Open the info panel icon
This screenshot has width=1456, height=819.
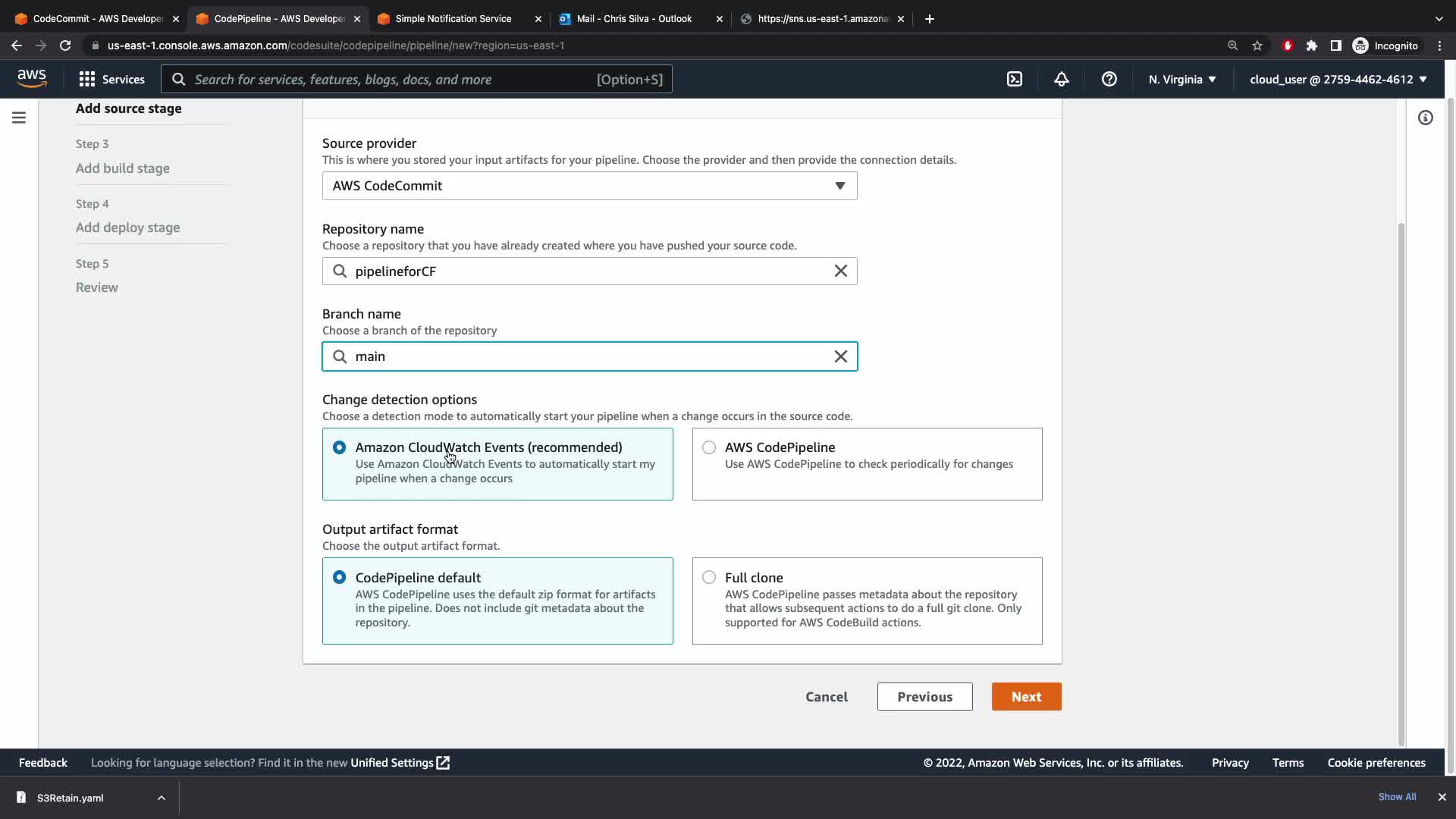point(1425,118)
